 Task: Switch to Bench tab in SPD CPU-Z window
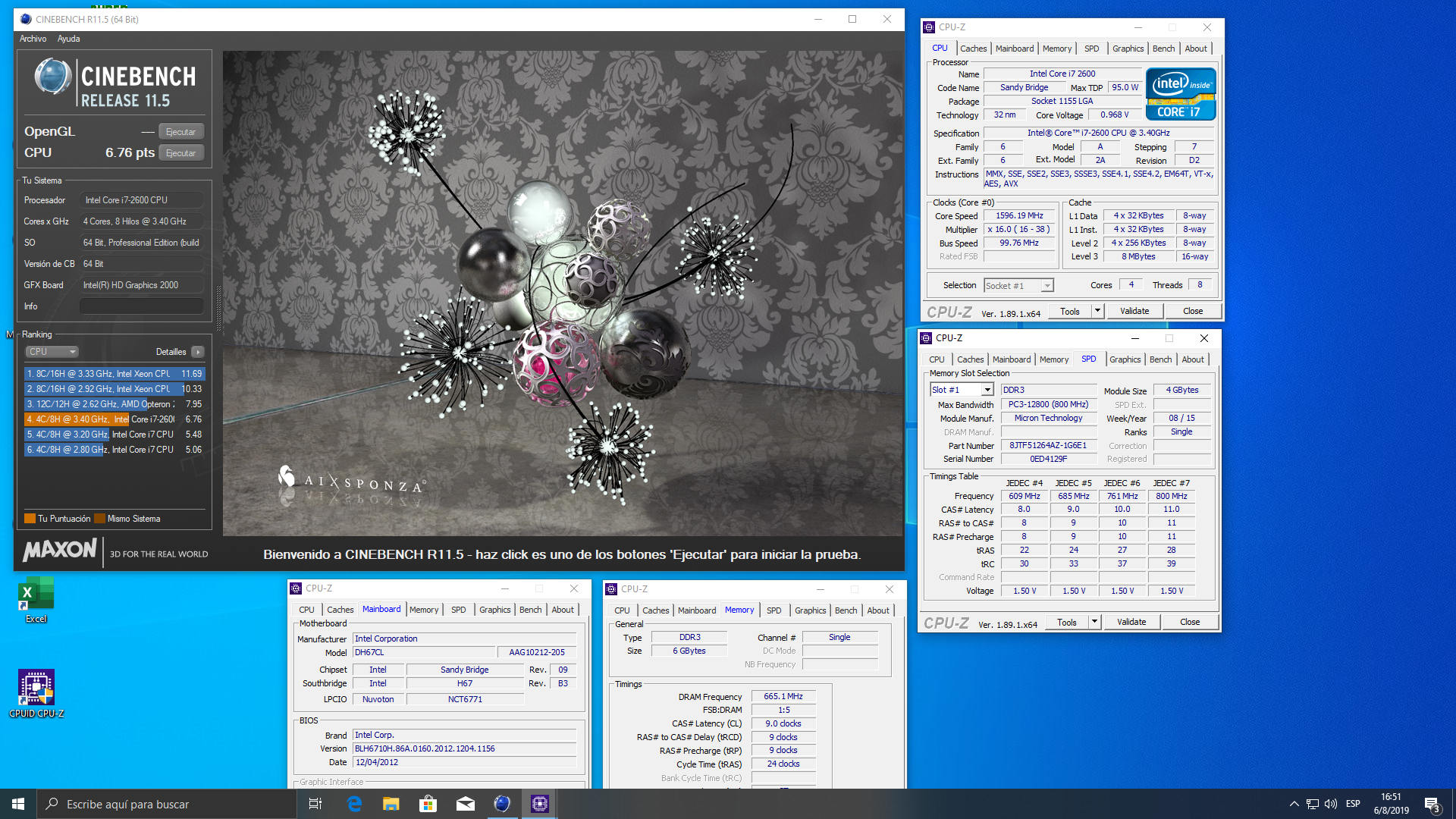pyautogui.click(x=1160, y=359)
